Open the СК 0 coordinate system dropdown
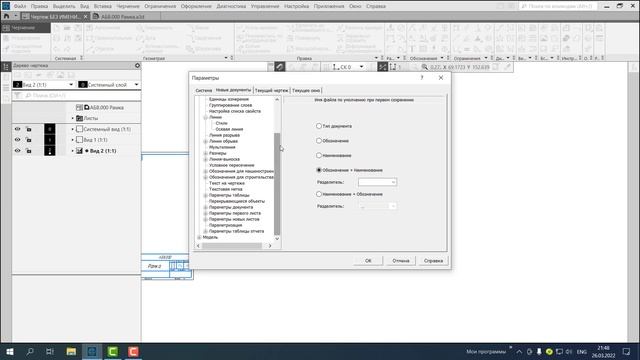The height and width of the screenshot is (360, 640). [361, 67]
